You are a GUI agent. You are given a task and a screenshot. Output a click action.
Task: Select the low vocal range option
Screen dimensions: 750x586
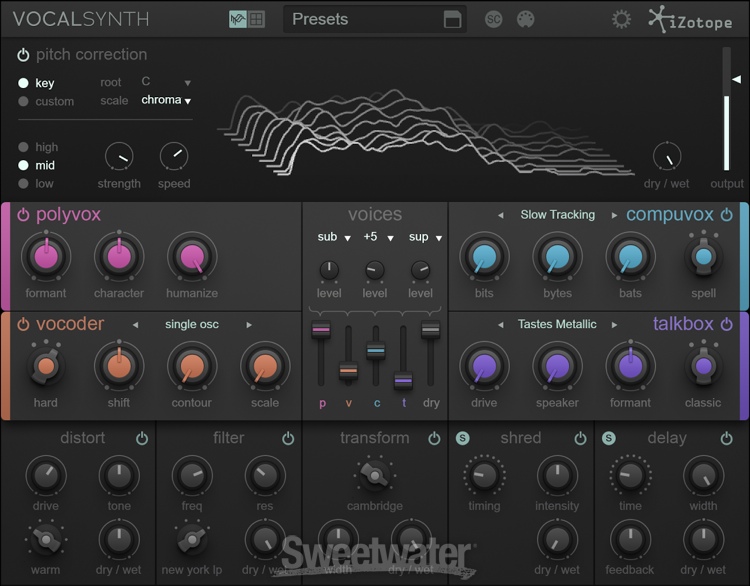click(x=23, y=183)
